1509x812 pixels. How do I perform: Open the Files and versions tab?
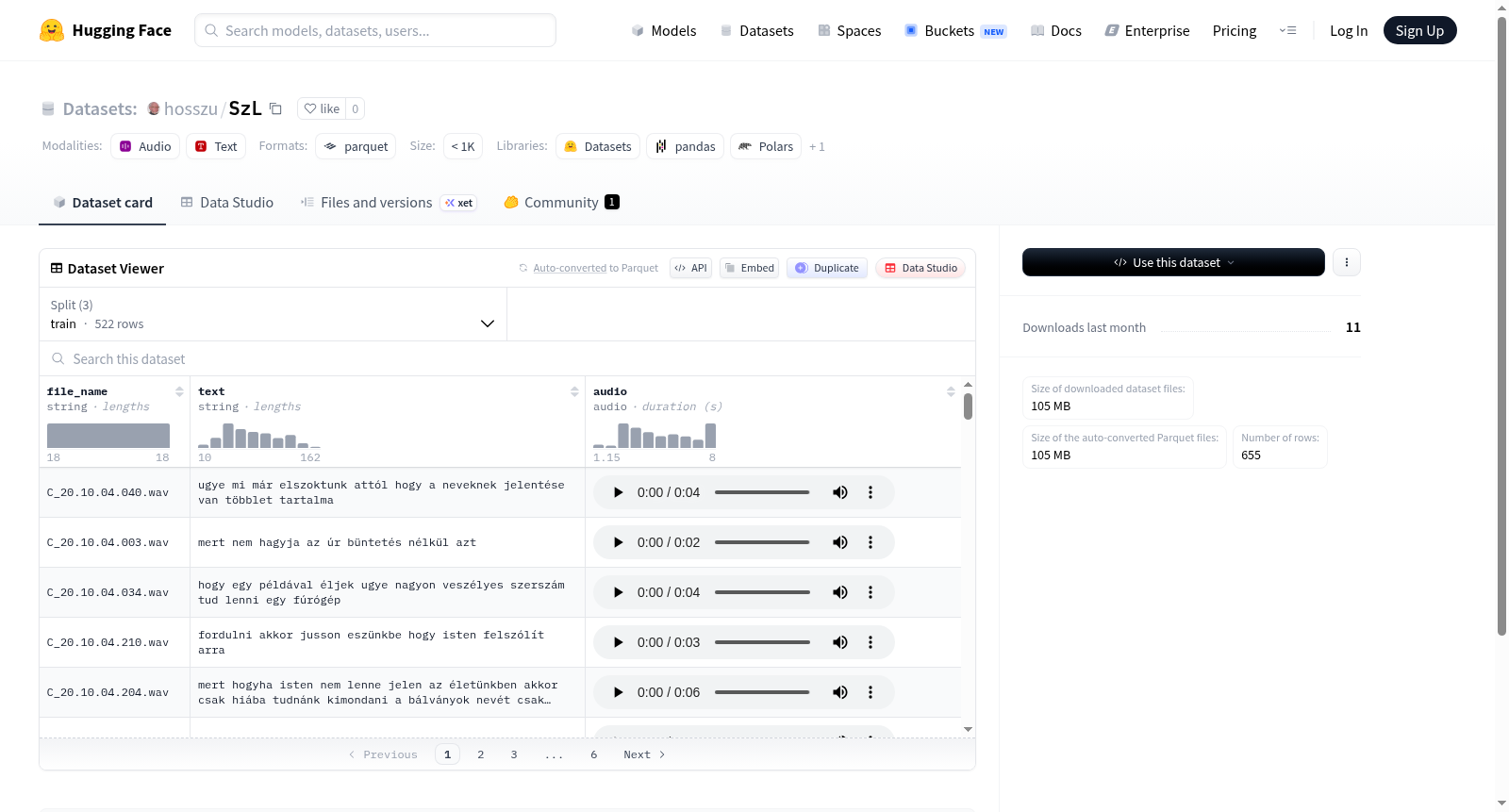tap(389, 203)
